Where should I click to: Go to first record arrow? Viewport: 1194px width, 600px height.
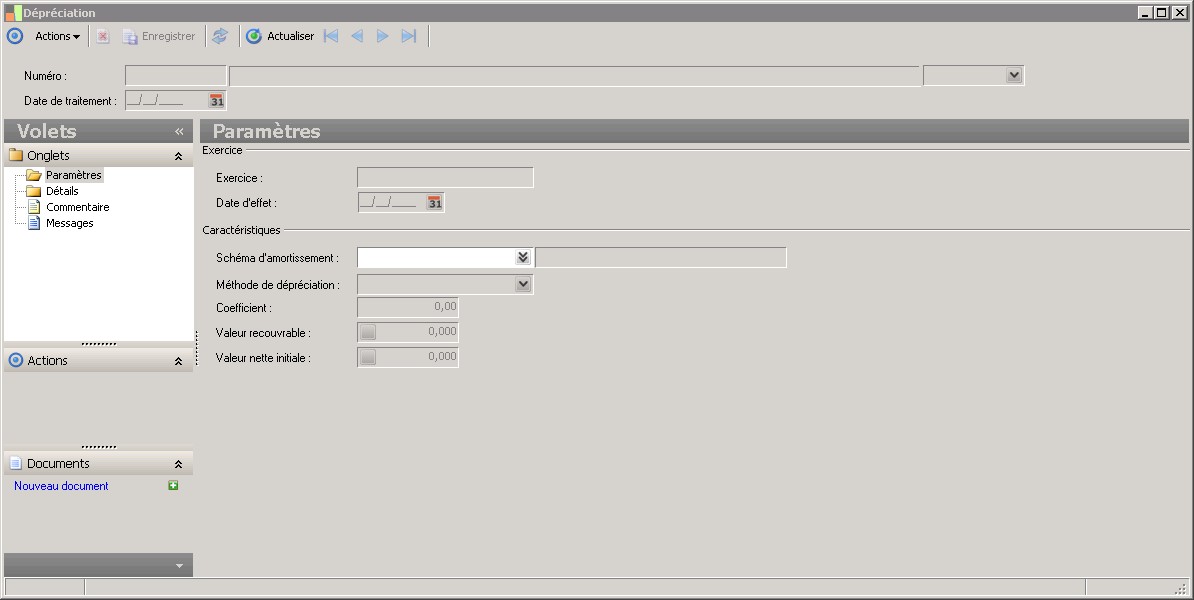point(331,36)
